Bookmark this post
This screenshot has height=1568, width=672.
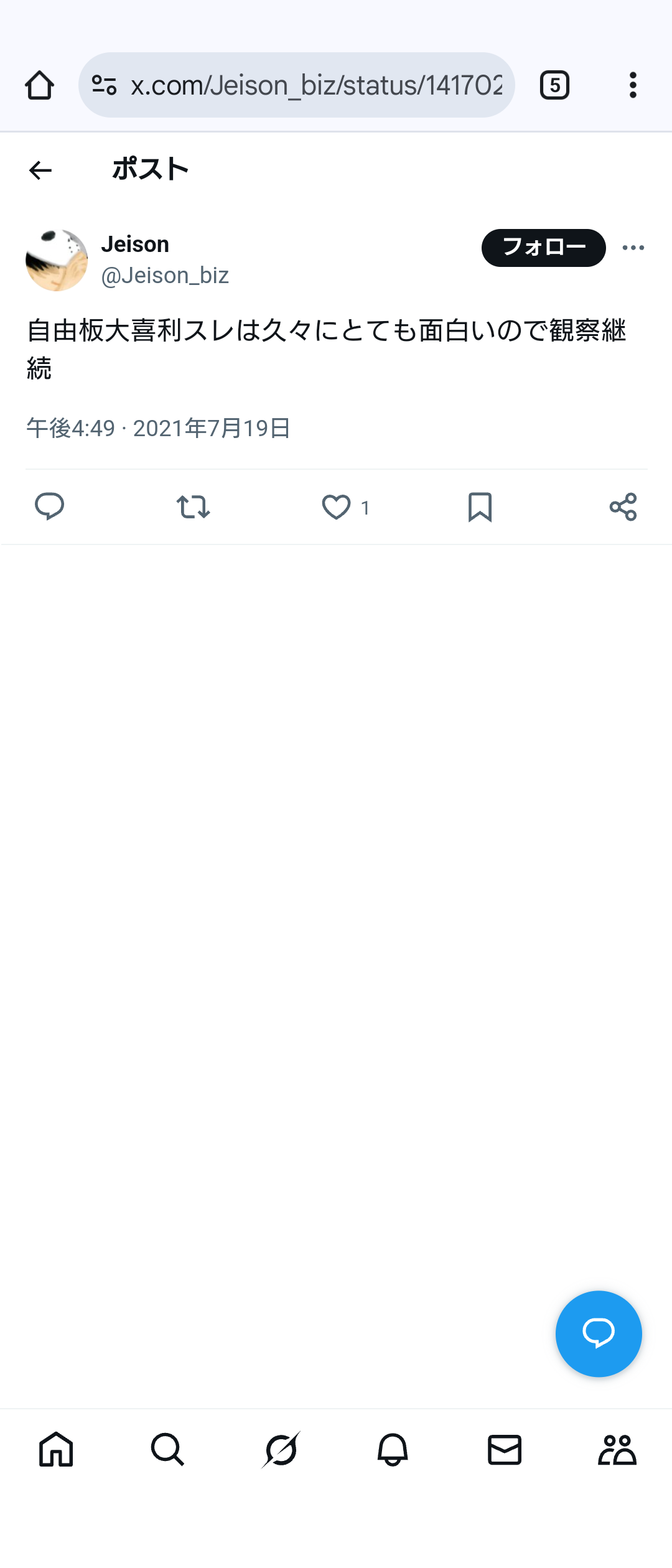pos(480,506)
